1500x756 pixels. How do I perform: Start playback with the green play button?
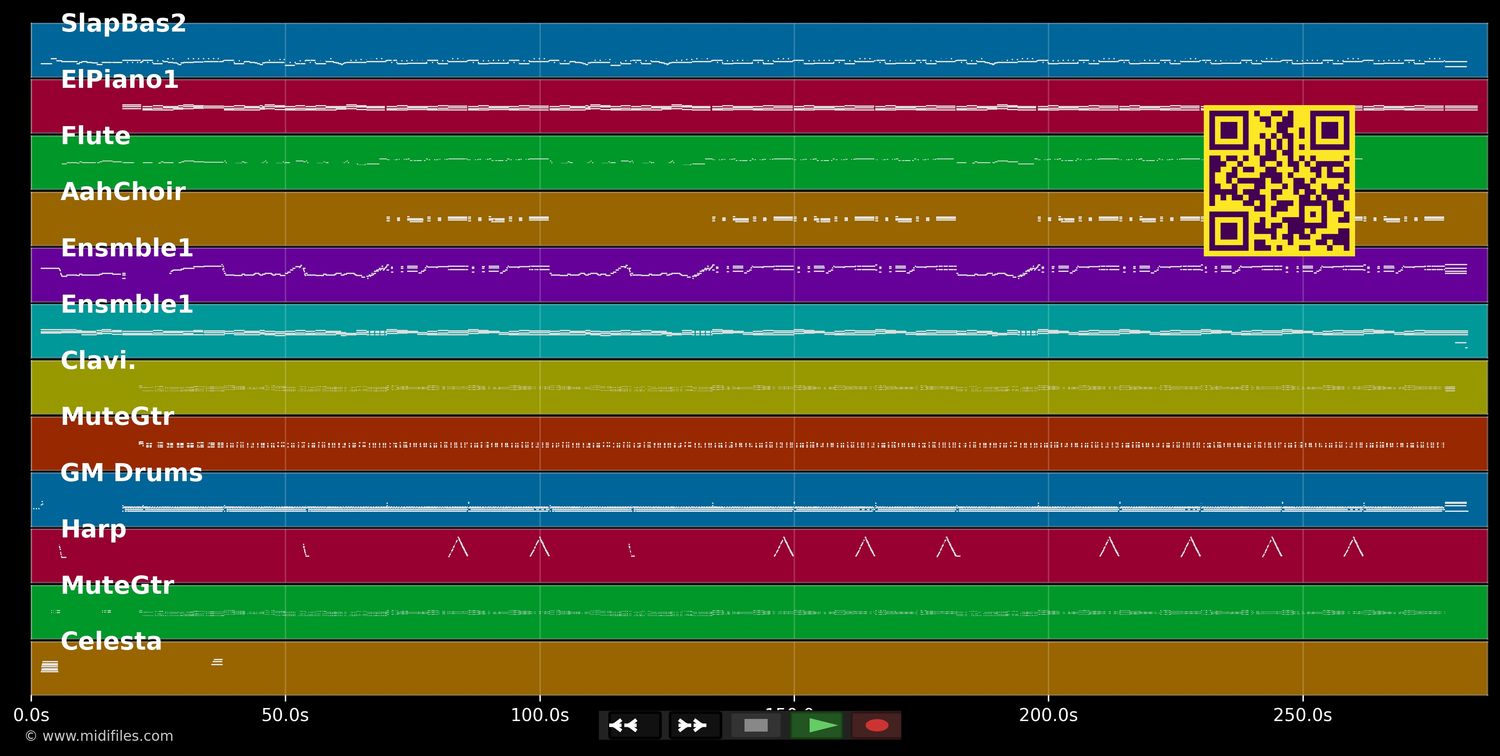point(817,725)
